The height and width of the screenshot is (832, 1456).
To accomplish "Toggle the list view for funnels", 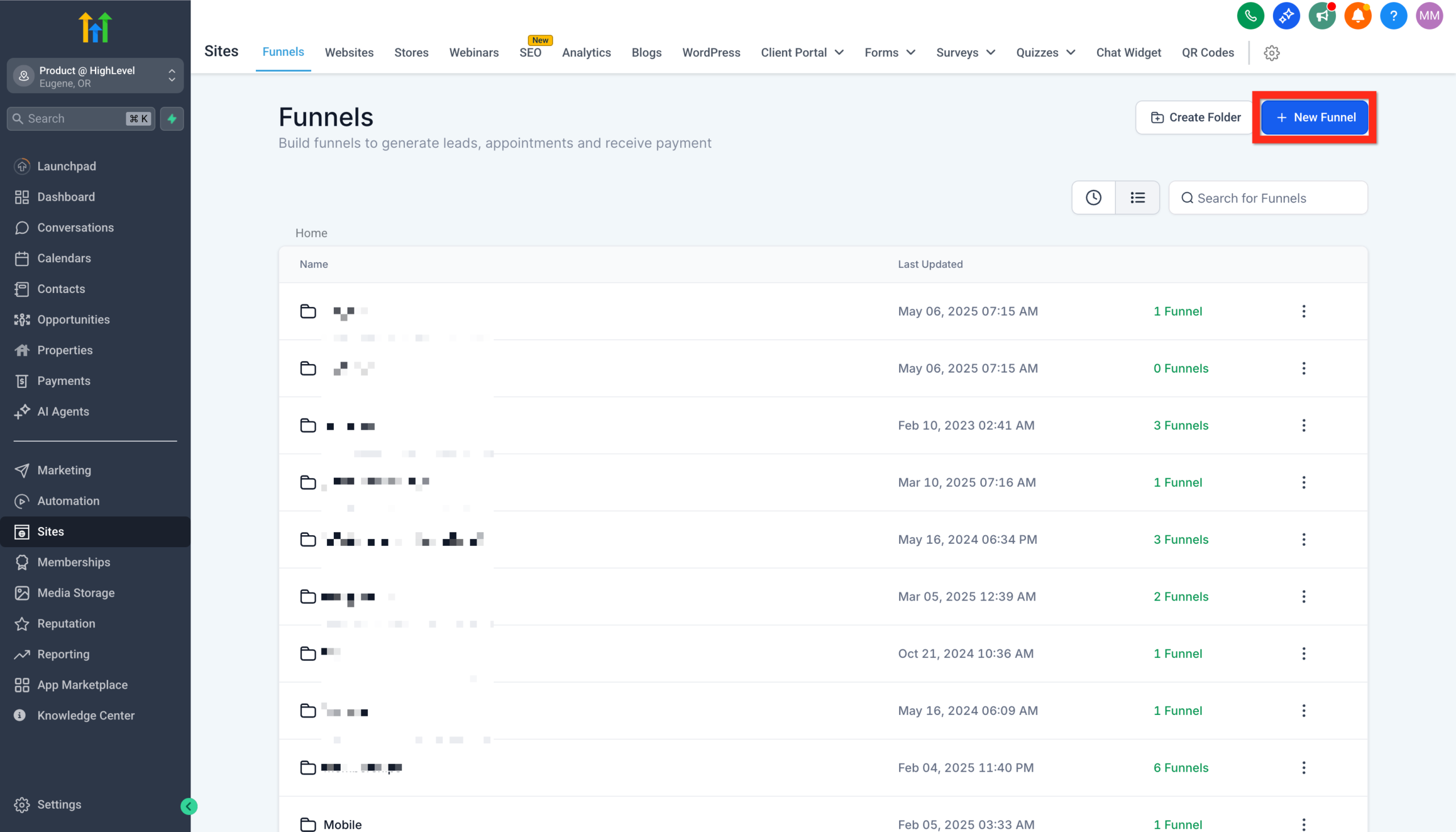I will click(1137, 198).
